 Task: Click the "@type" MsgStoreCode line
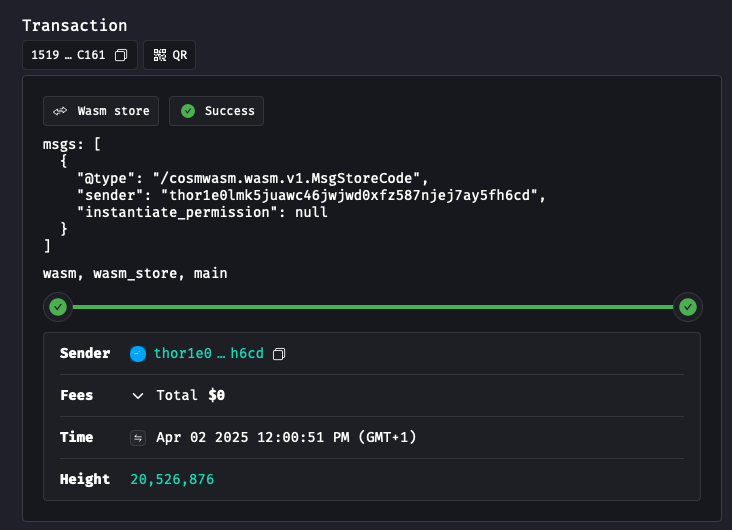[x=253, y=178]
